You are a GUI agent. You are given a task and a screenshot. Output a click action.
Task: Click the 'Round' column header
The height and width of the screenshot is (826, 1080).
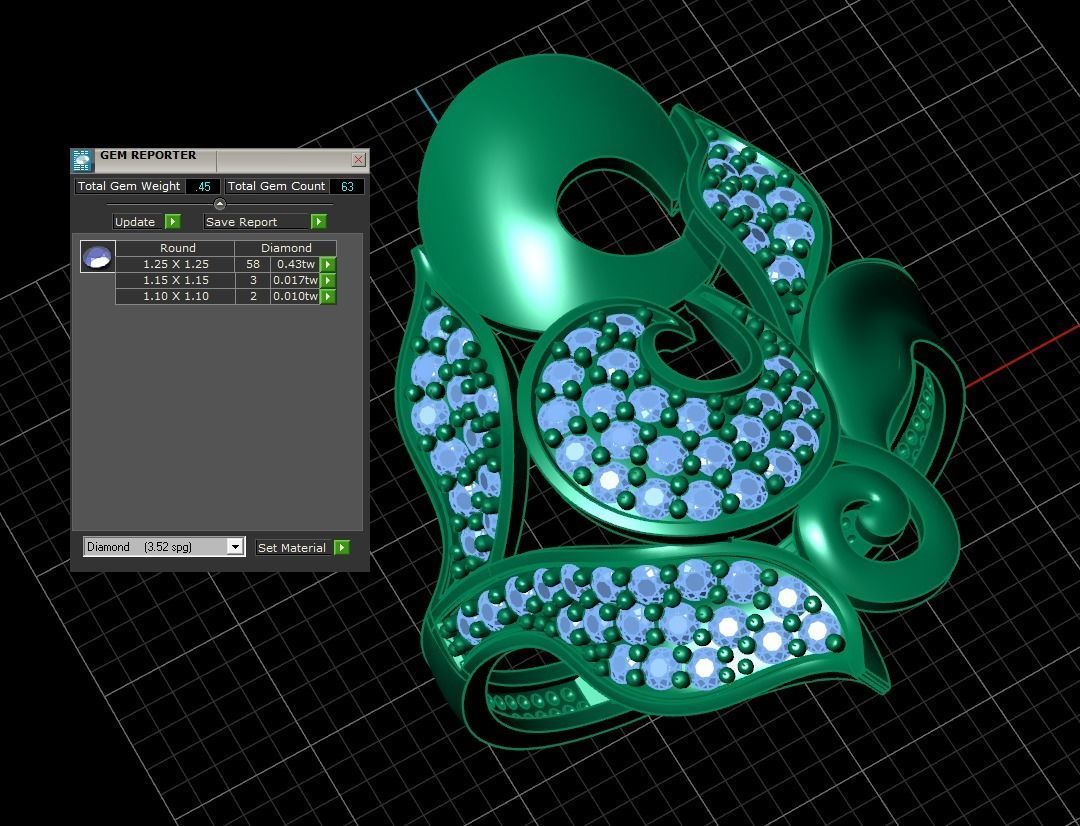(176, 248)
